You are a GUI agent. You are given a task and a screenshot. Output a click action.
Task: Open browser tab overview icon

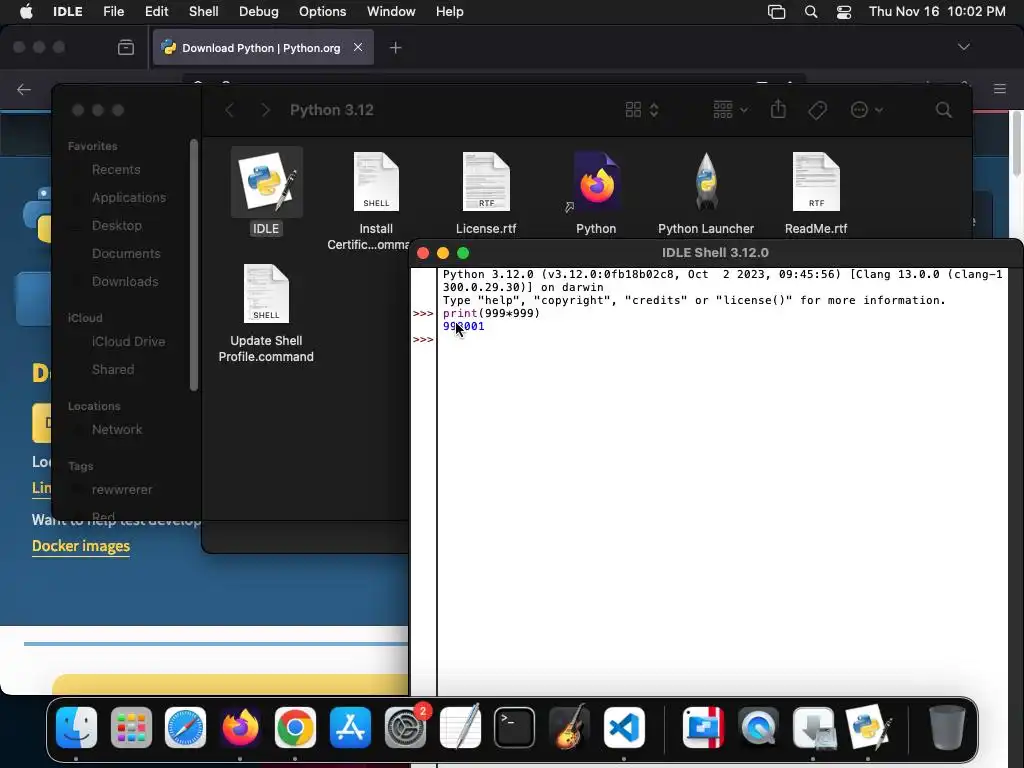coord(125,48)
